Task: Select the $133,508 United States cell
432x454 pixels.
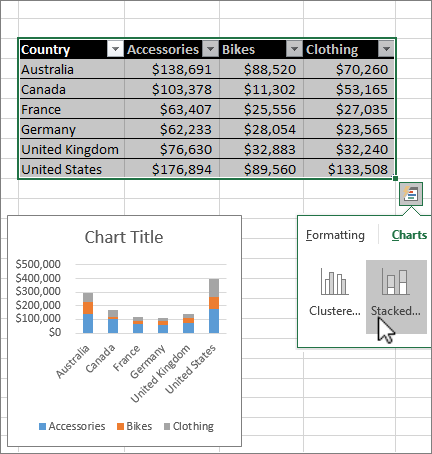Action: (x=349, y=169)
